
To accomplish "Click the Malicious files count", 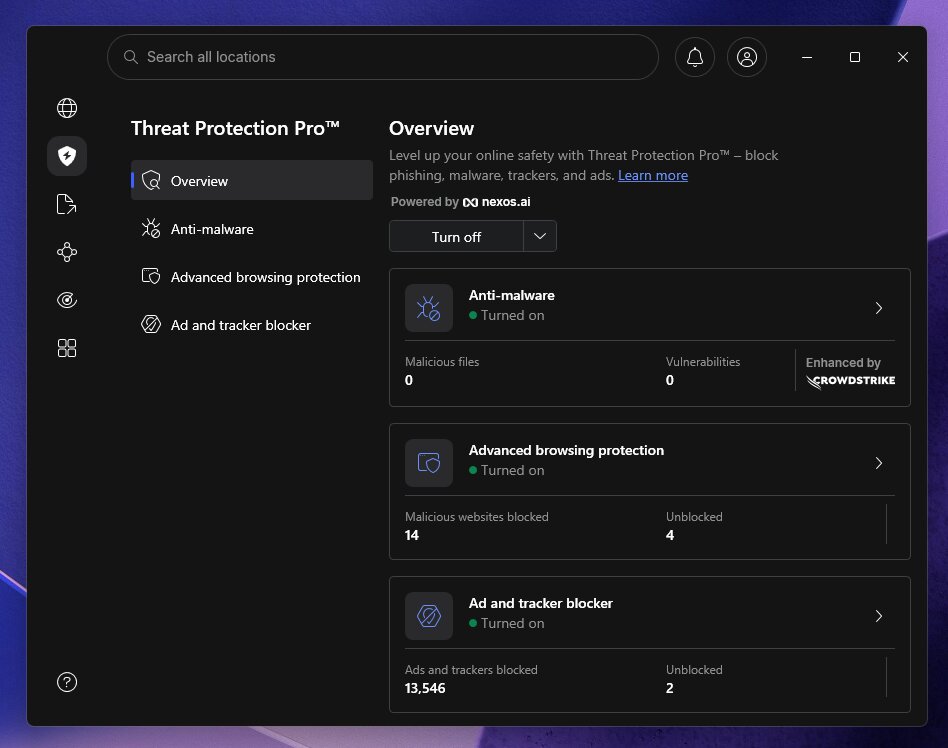I will click(409, 380).
